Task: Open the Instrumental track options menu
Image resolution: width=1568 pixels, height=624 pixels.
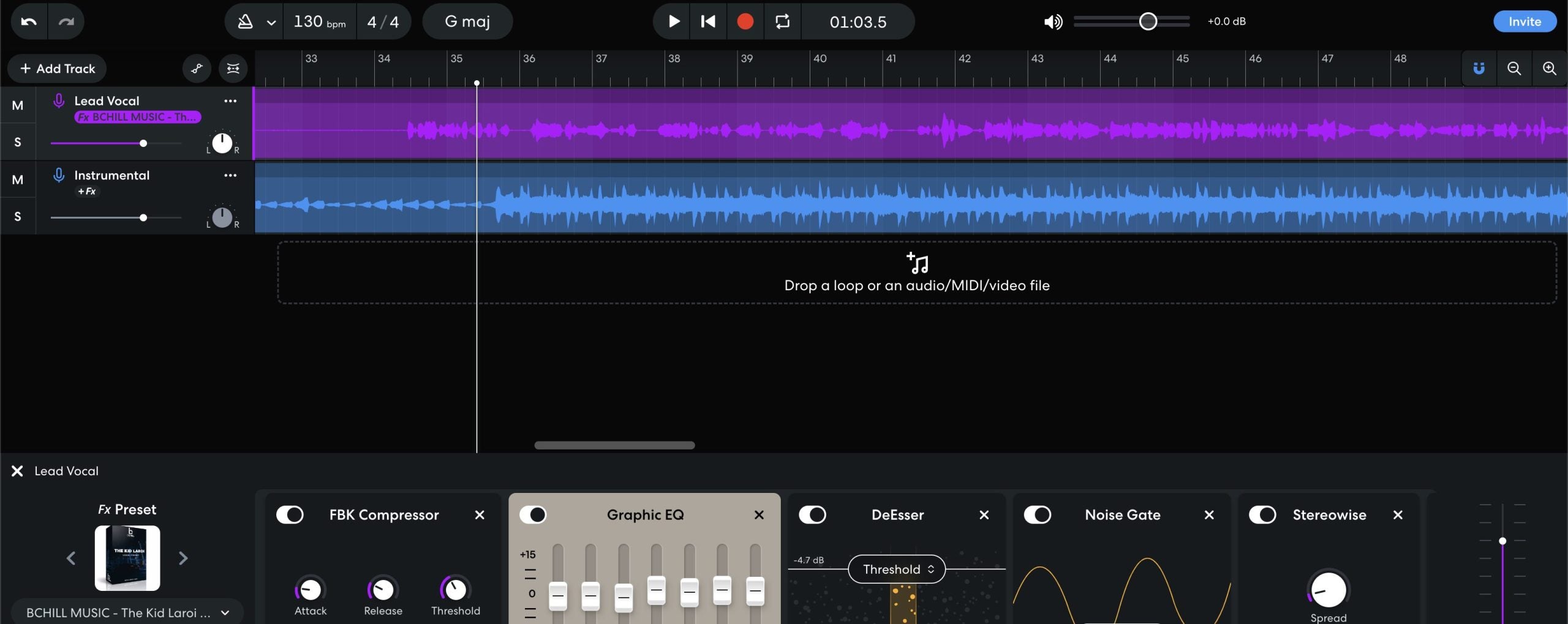Action: (230, 175)
